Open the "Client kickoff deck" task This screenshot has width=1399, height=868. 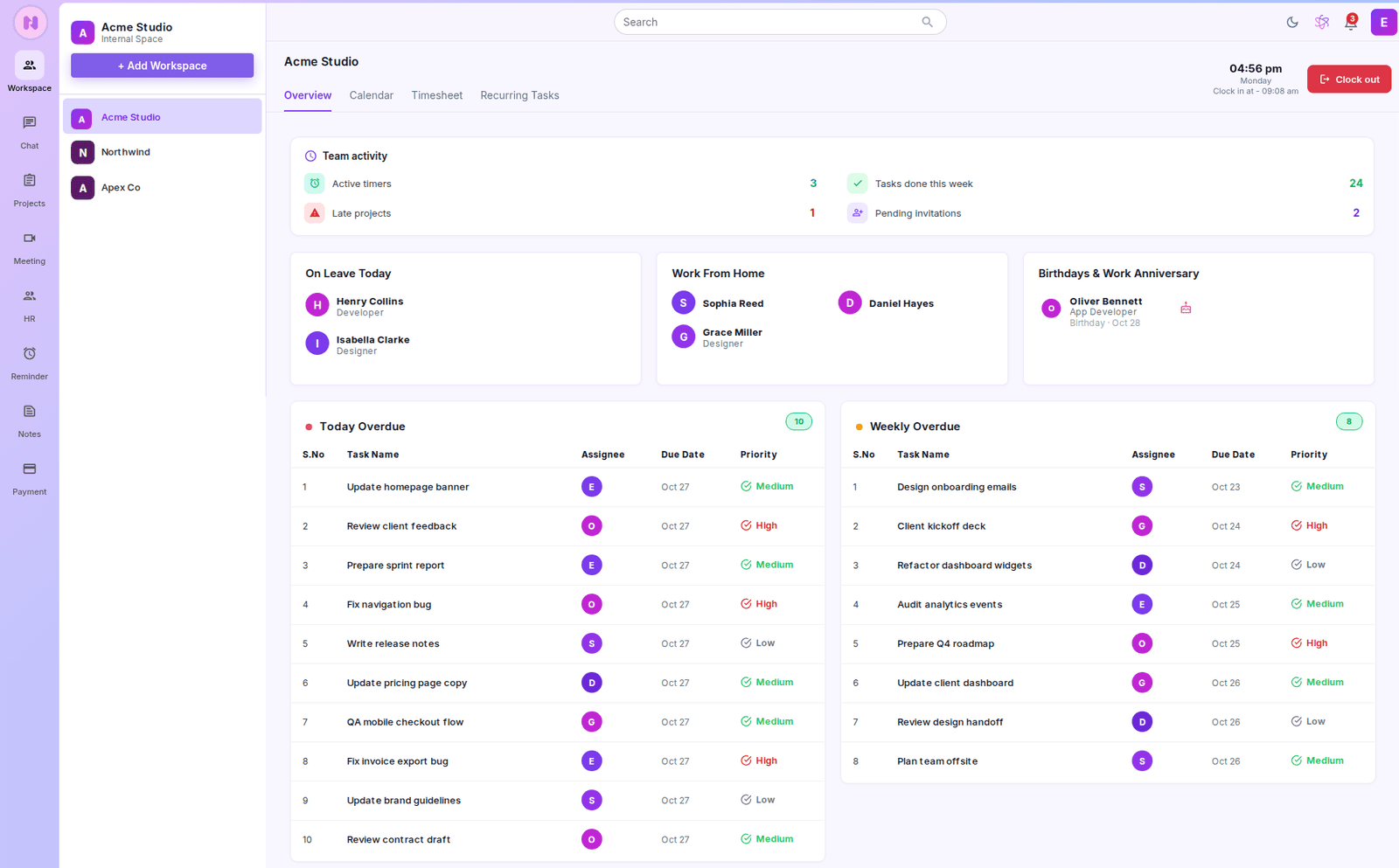click(x=941, y=526)
